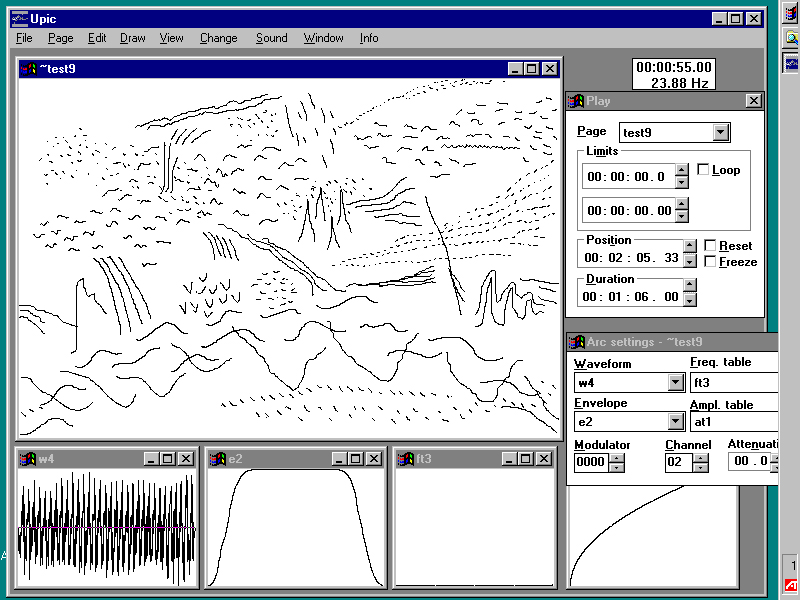This screenshot has height=600, width=800.
Task: Click the top icon in right sidebar
Action: (x=791, y=13)
